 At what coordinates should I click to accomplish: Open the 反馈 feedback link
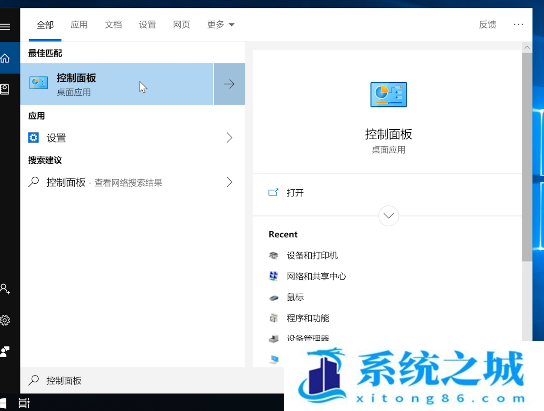[487, 25]
